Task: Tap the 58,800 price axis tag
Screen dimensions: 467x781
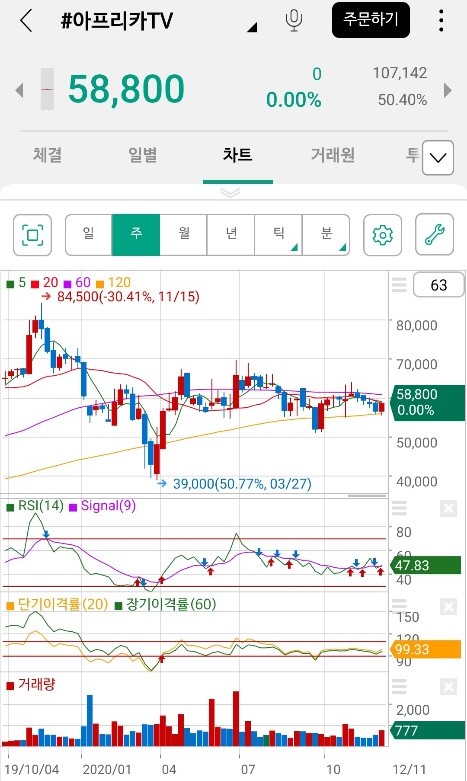Action: point(428,402)
